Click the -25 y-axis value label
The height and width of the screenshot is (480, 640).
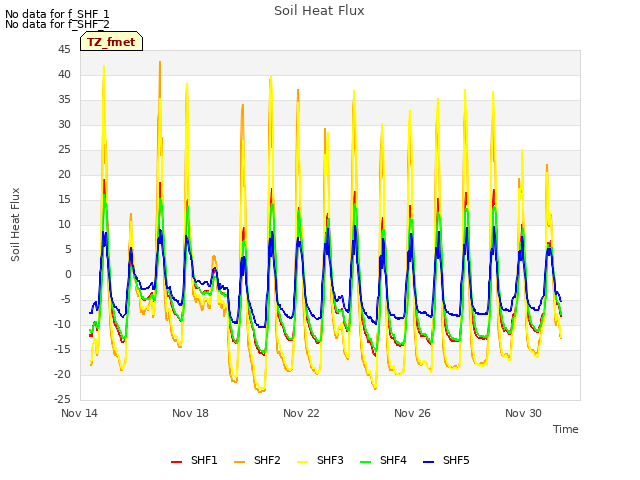click(62, 399)
